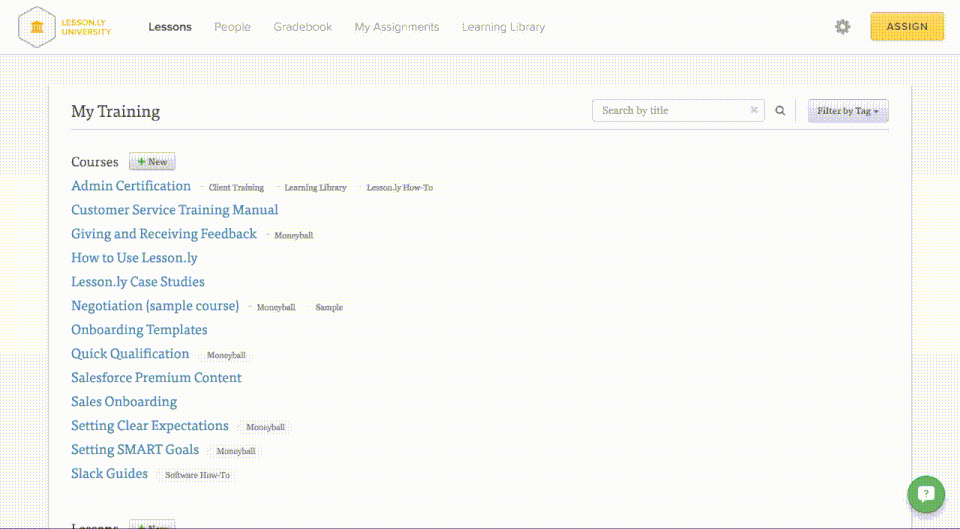Clear the search field with the x icon

[754, 110]
